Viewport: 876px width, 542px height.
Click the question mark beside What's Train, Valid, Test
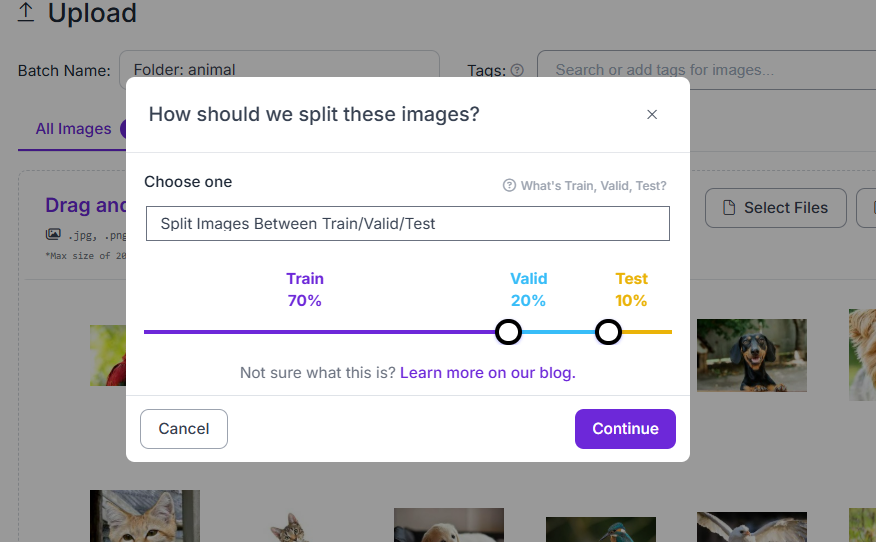click(x=509, y=186)
